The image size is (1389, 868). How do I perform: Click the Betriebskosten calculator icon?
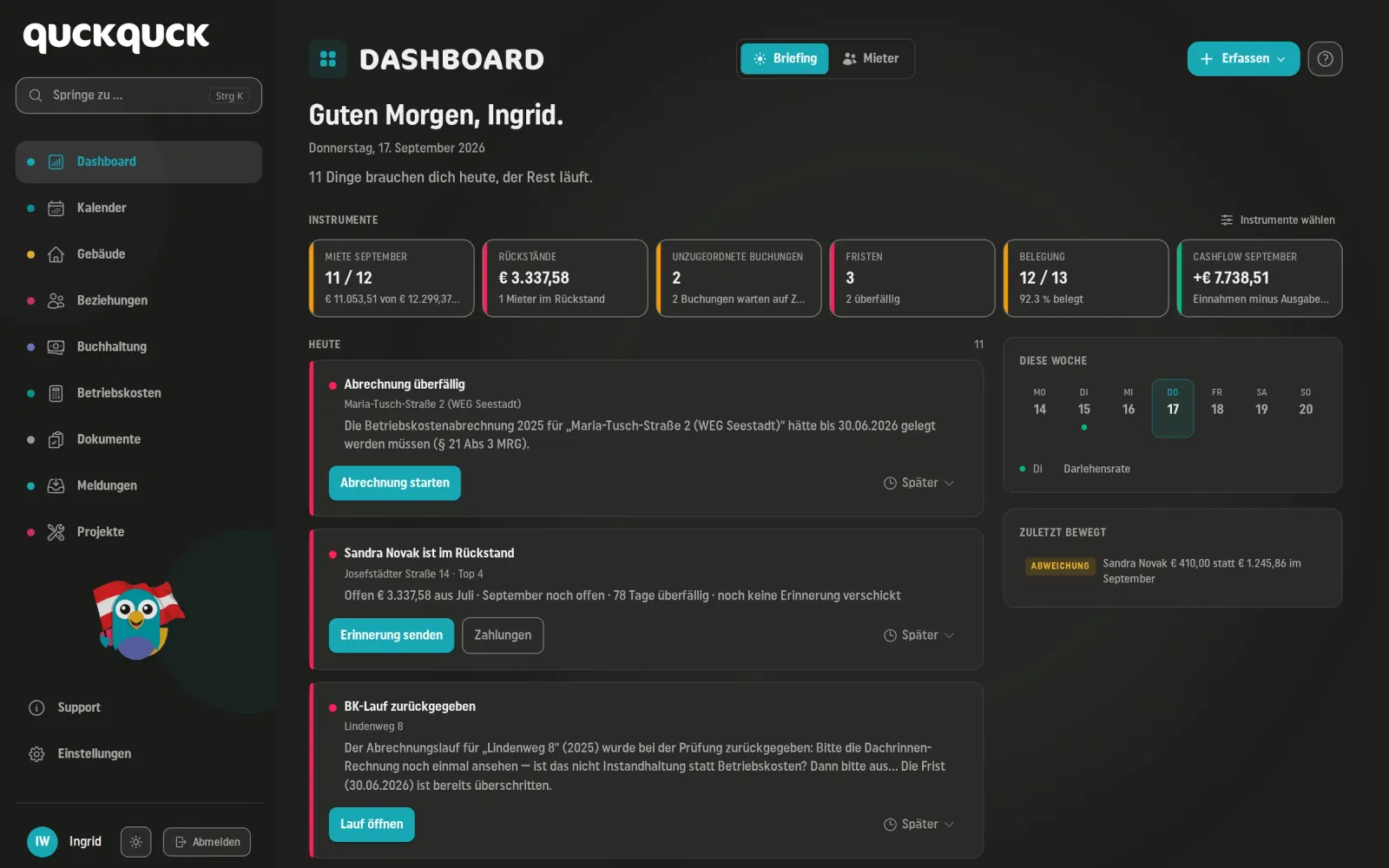(x=56, y=393)
